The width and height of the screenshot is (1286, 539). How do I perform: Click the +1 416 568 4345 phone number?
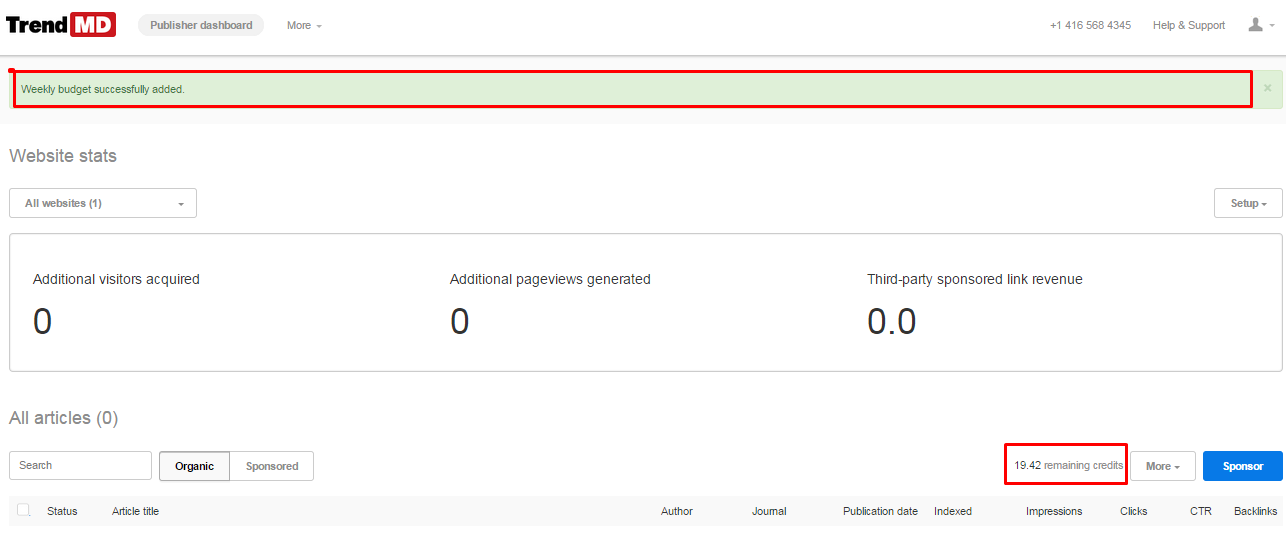1090,25
